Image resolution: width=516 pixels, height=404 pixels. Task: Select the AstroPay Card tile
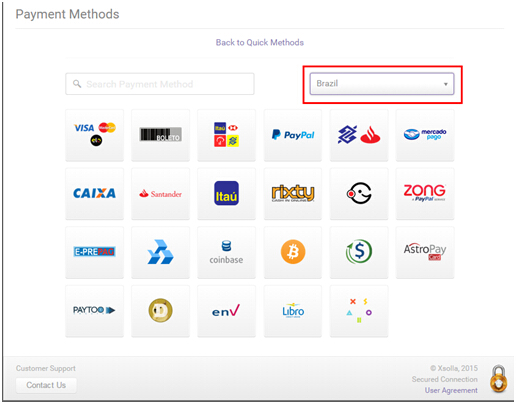click(425, 252)
